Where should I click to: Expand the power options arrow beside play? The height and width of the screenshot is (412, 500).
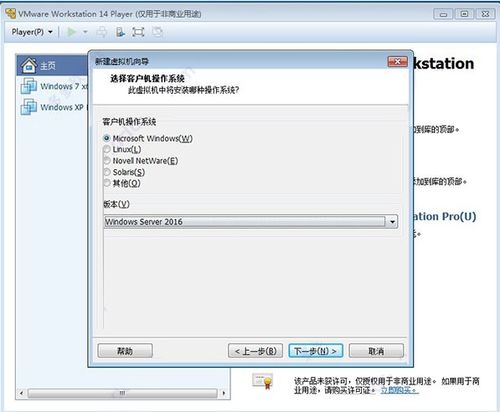pos(85,32)
